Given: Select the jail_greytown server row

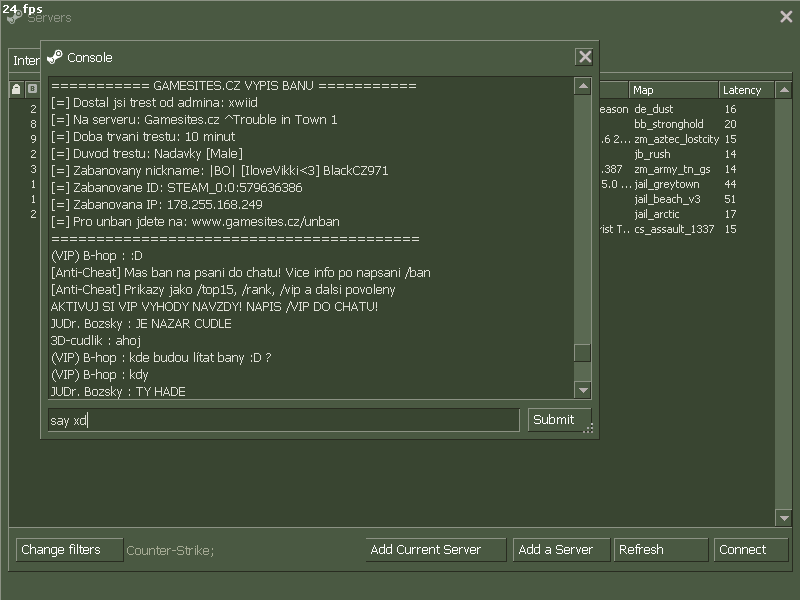Looking at the screenshot, I should (x=668, y=184).
